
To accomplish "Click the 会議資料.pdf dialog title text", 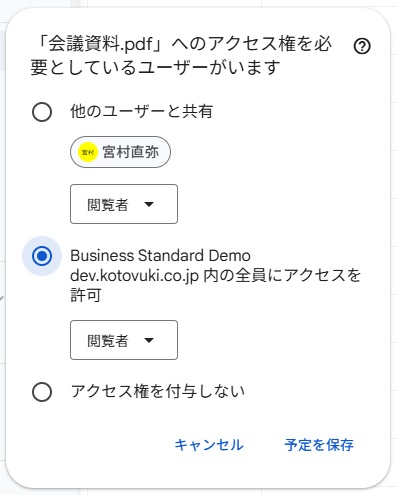I will click(x=181, y=55).
